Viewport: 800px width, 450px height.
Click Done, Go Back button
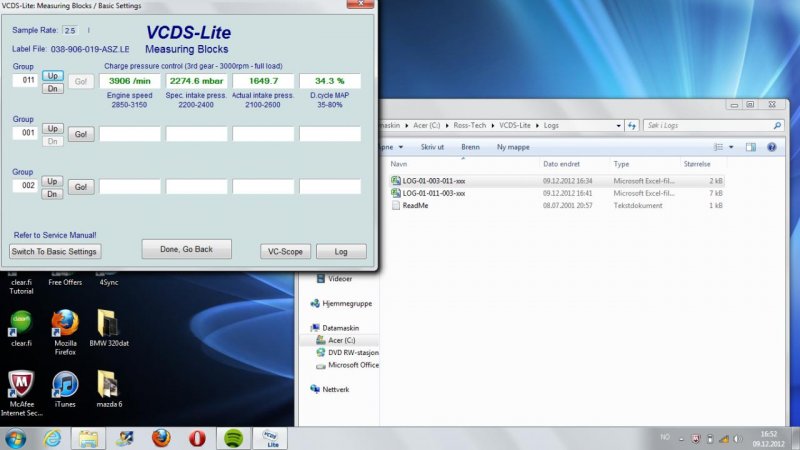click(x=186, y=249)
